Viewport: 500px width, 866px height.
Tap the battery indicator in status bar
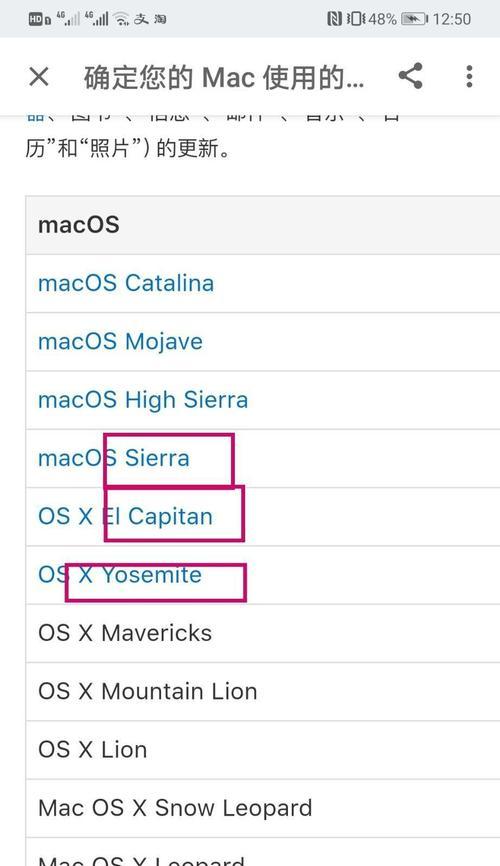[x=414, y=19]
